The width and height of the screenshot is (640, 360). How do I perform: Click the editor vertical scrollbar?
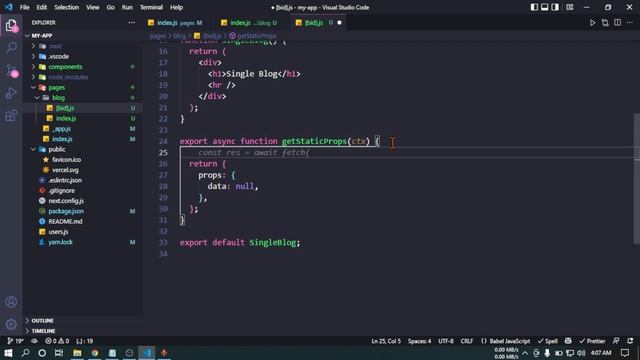coord(637,178)
